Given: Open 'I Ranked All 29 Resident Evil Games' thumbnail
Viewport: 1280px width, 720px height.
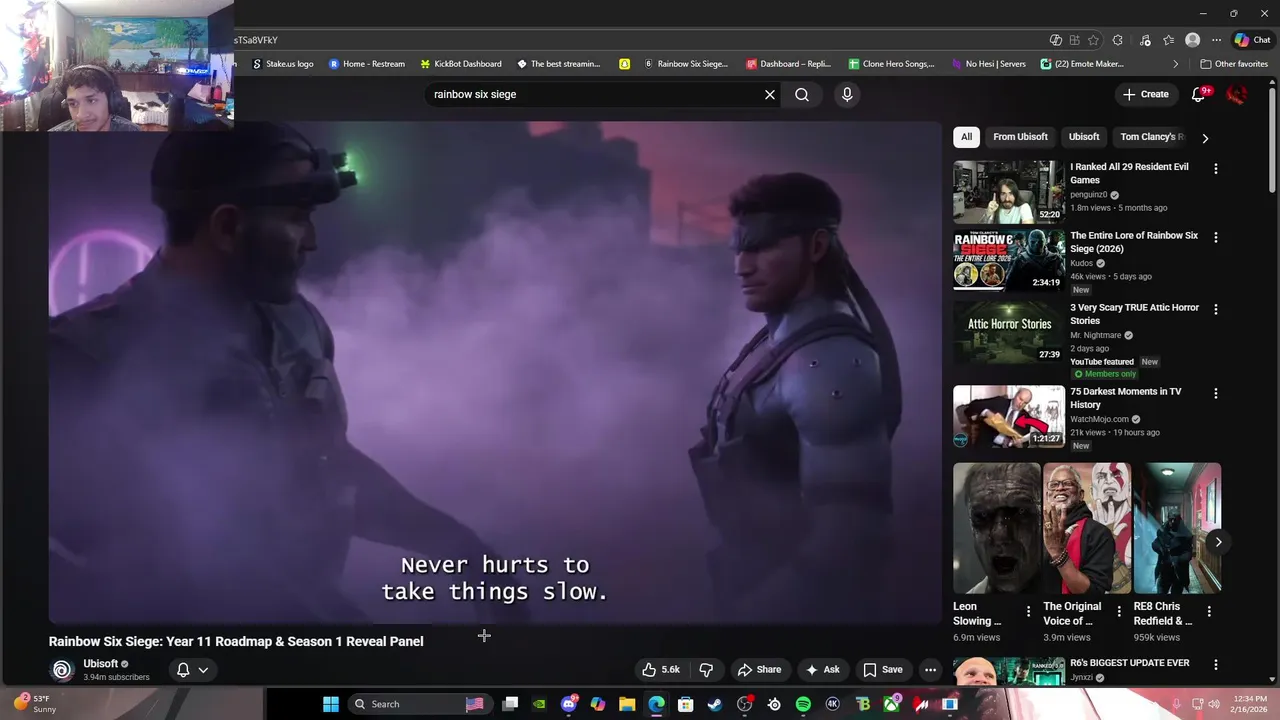Looking at the screenshot, I should coord(1008,192).
